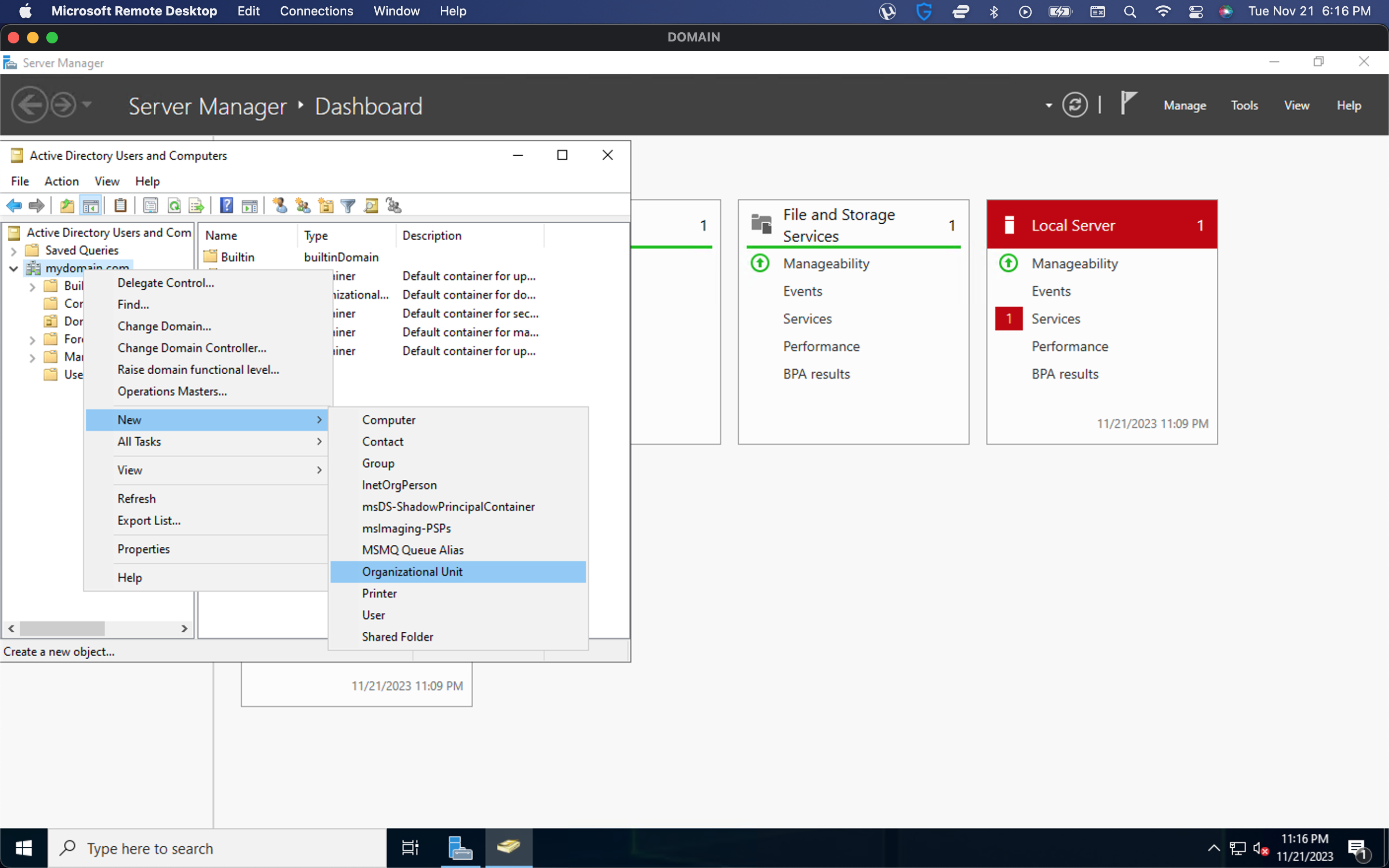Click the Help question mark toolbar icon

point(227,205)
